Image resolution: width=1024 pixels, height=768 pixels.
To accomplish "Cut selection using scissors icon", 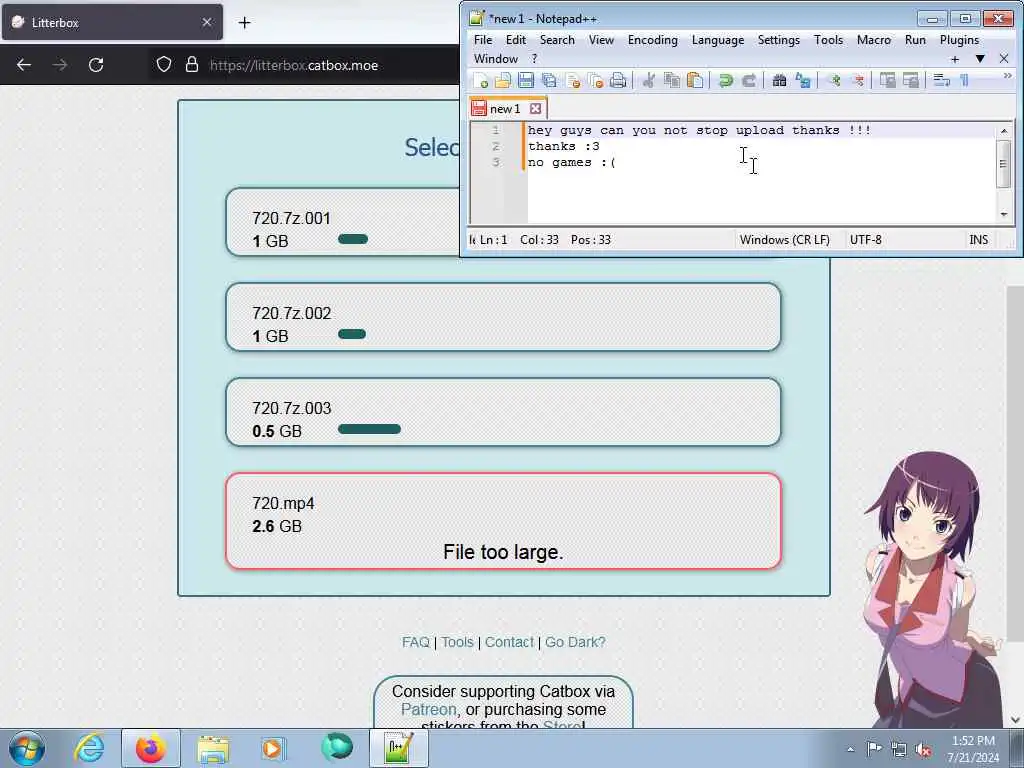I will coord(648,80).
